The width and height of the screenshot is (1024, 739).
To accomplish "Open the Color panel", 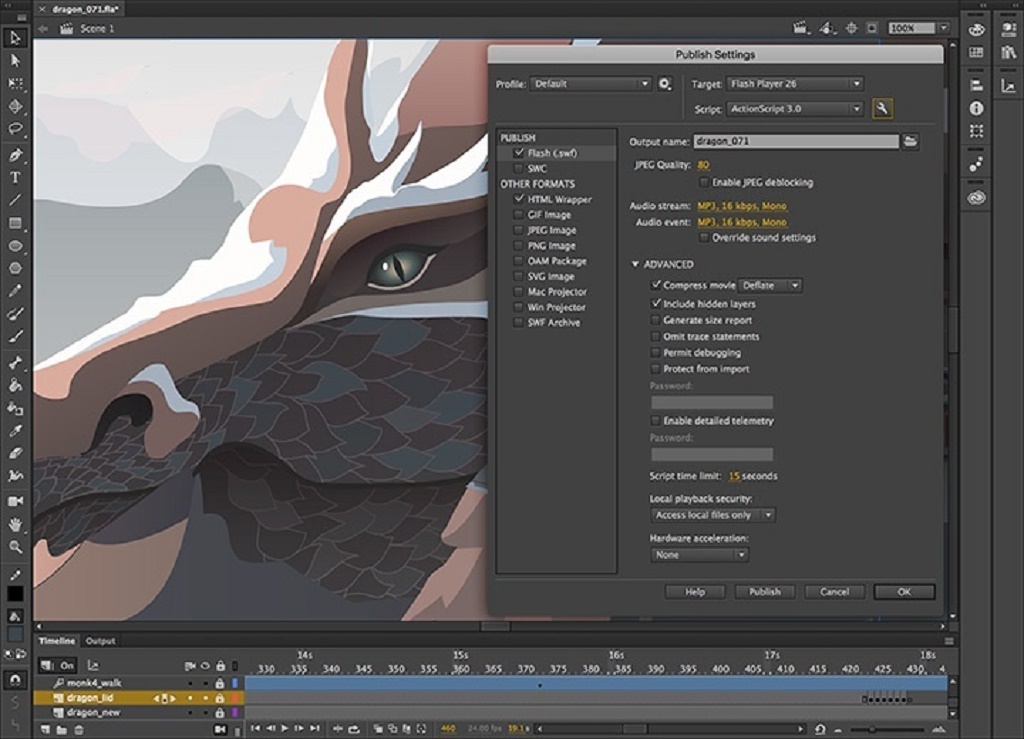I will (x=977, y=28).
